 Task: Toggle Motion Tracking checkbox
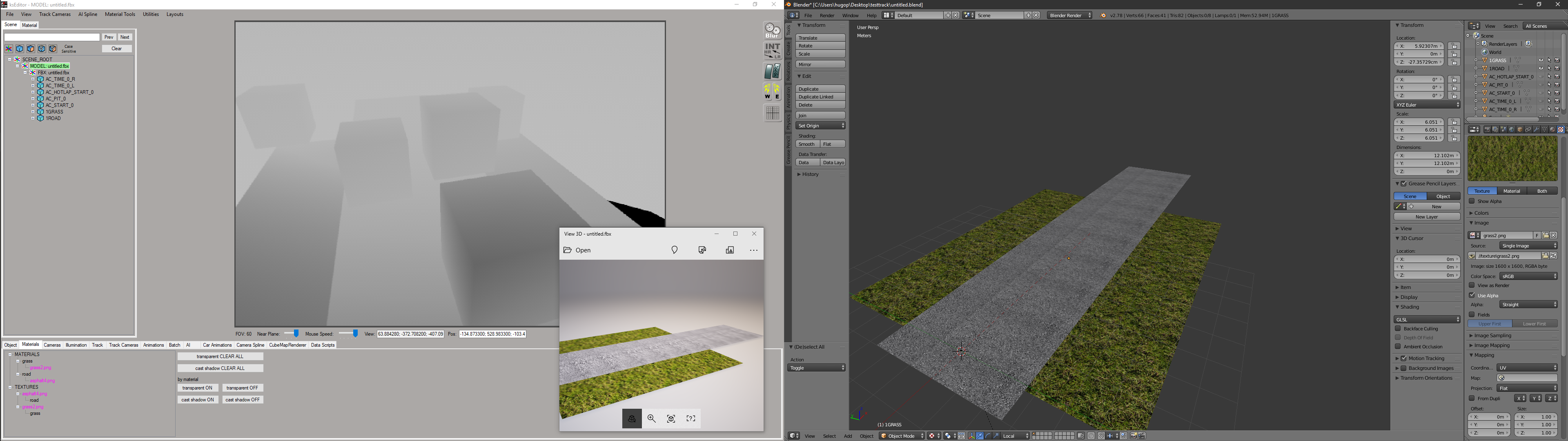(x=1404, y=358)
